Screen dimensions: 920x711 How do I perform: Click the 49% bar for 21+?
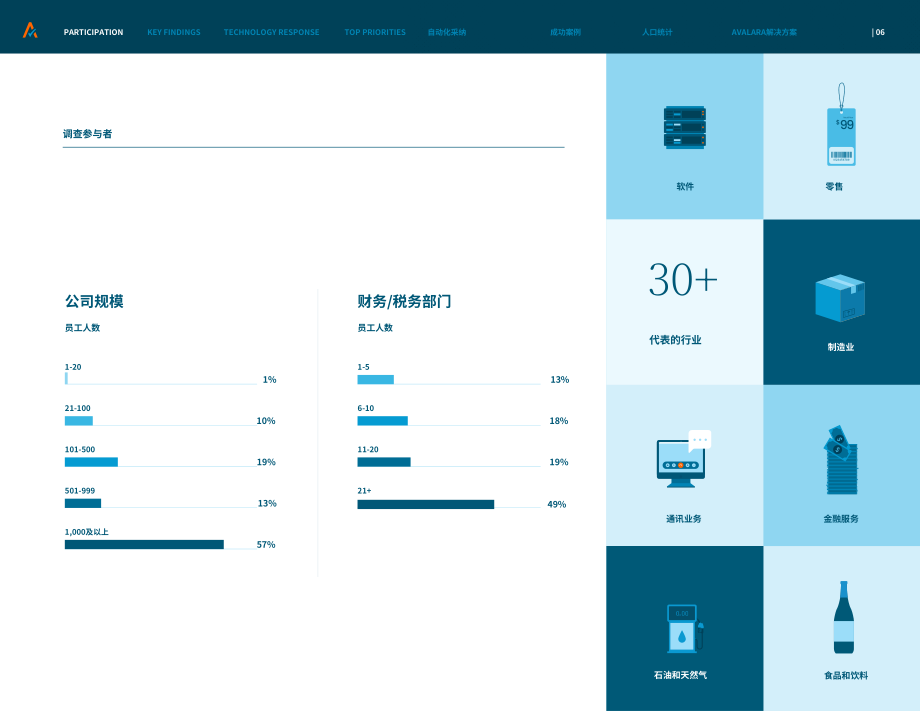click(425, 505)
